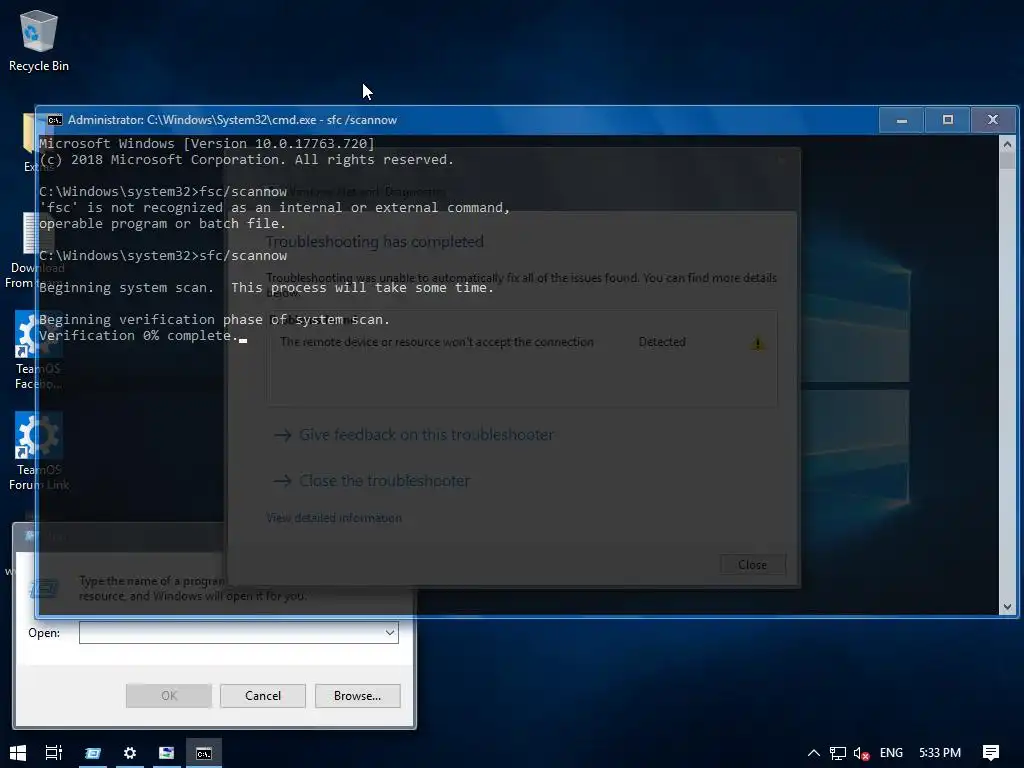Click the cmd scrollbar down arrow
Viewport: 1024px width, 768px height.
click(1007, 607)
